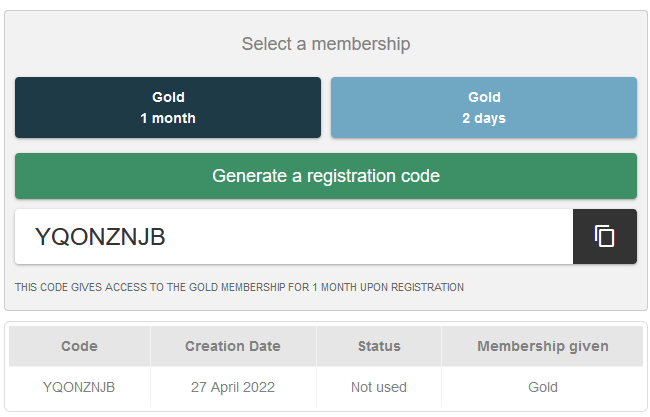
Task: Click the dark square behind the copy icon
Action: point(605,236)
